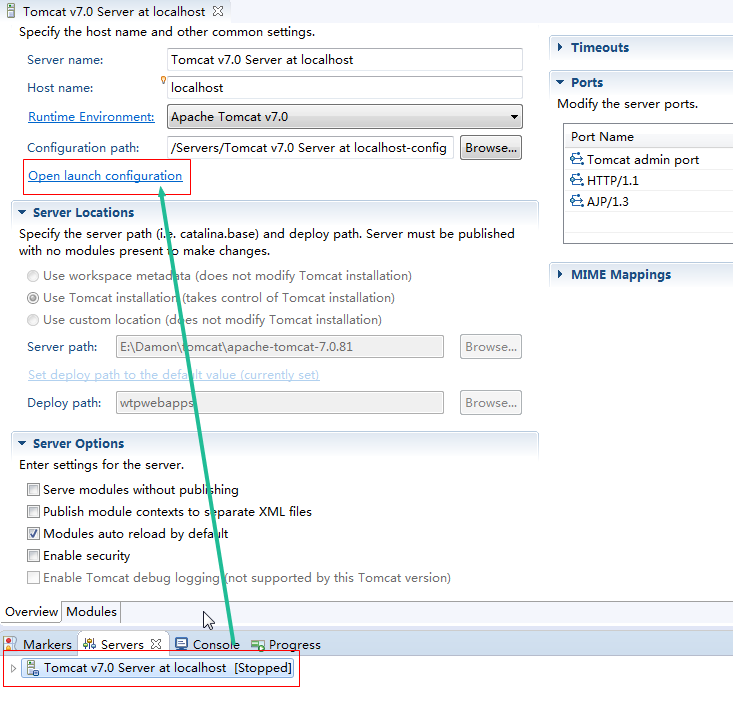733x722 pixels.
Task: Close the Servers view tab
Action: point(156,644)
